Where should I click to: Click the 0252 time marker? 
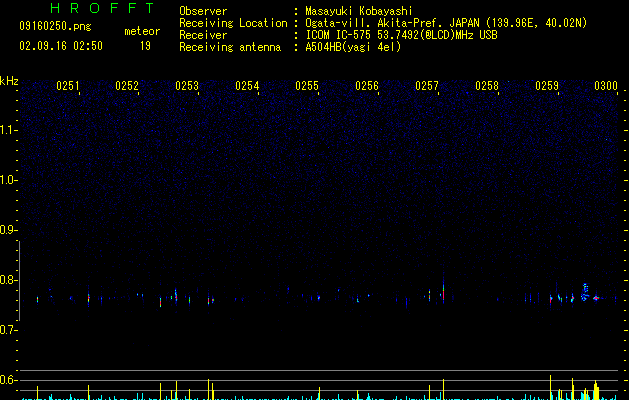127,86
